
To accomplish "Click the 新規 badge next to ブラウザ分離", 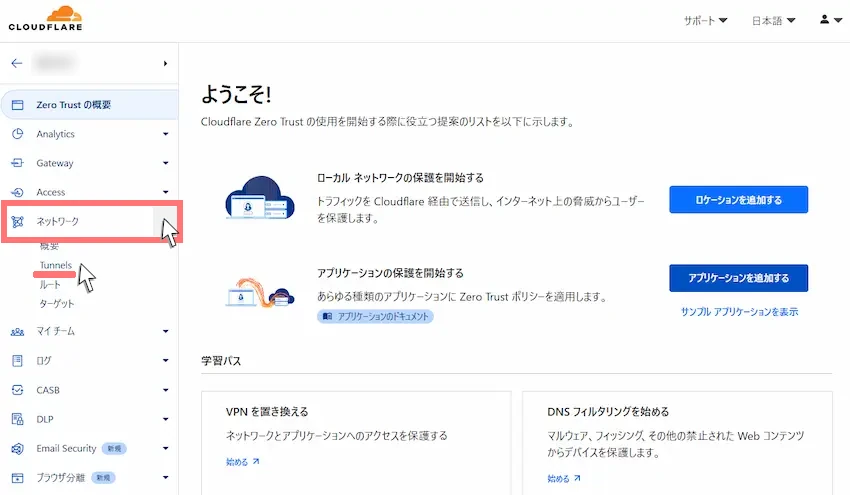I will point(103,478).
